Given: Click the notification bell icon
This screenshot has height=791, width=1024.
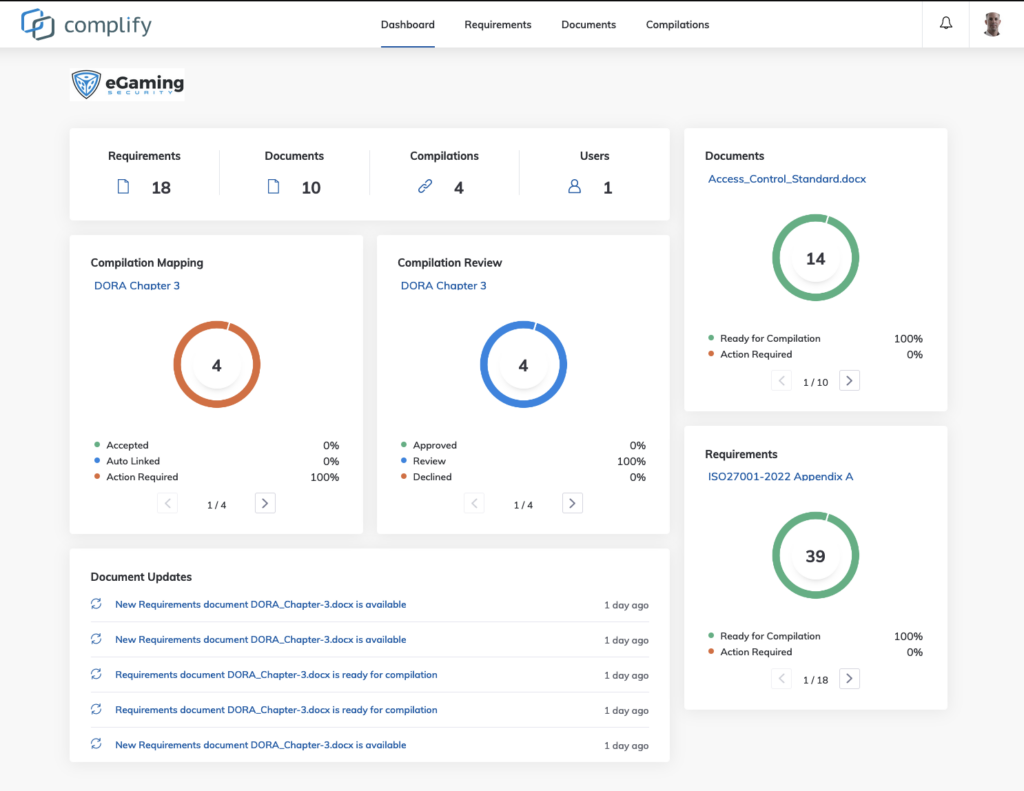Looking at the screenshot, I should click(x=945, y=24).
